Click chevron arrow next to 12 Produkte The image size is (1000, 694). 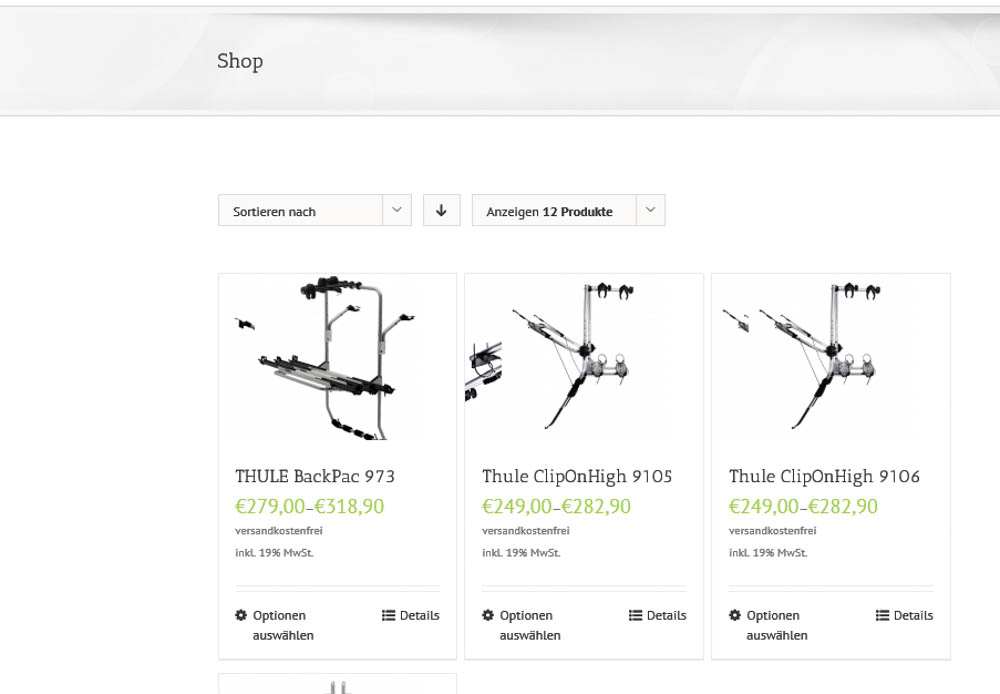[651, 210]
